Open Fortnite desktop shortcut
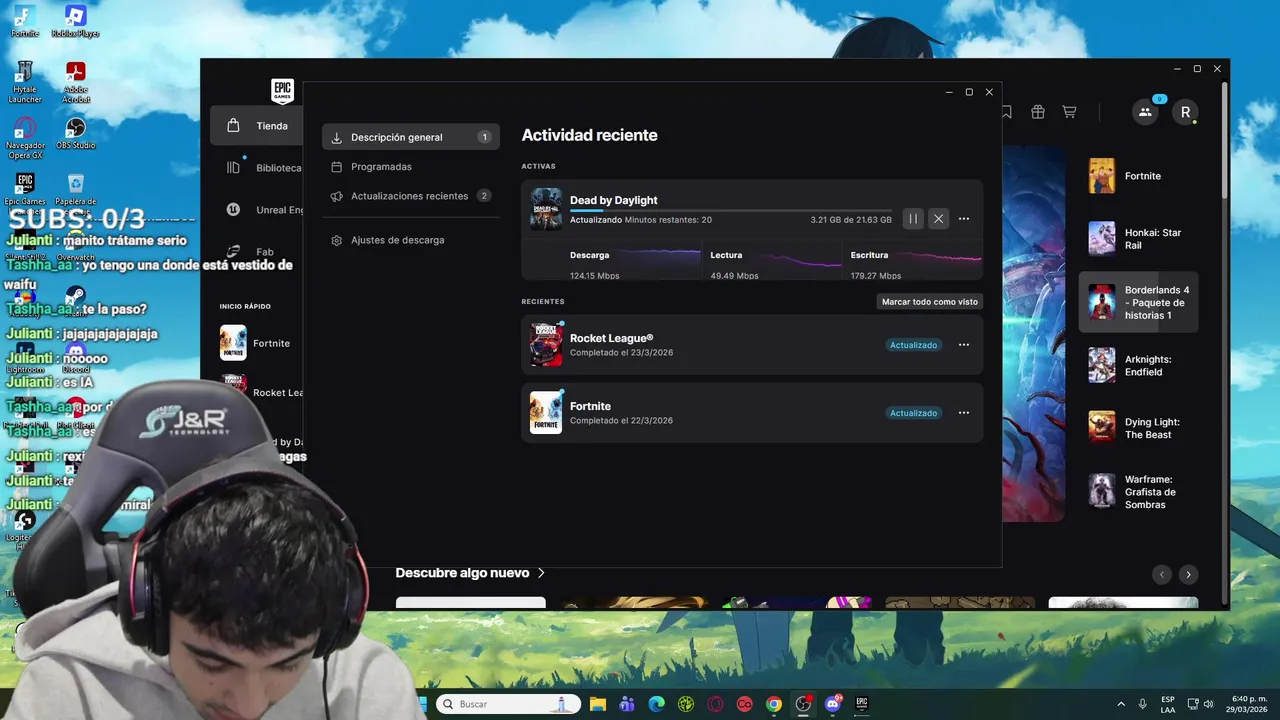 point(25,21)
